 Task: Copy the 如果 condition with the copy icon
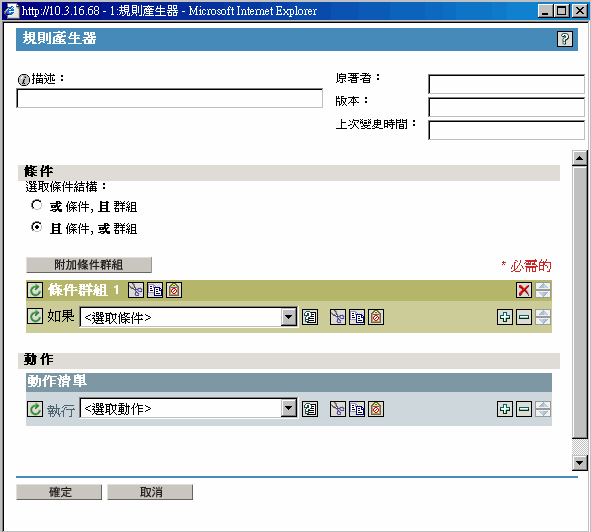(x=357, y=317)
